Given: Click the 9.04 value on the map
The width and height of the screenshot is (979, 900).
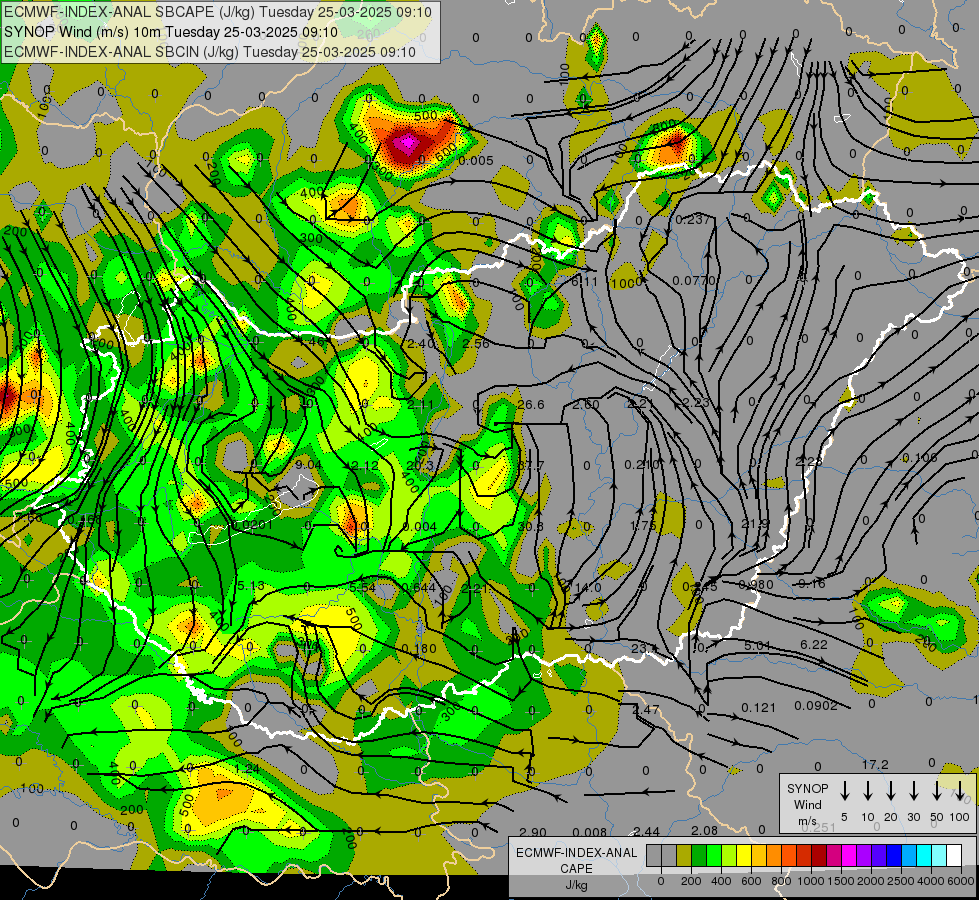Looking at the screenshot, I should pyautogui.click(x=308, y=465).
